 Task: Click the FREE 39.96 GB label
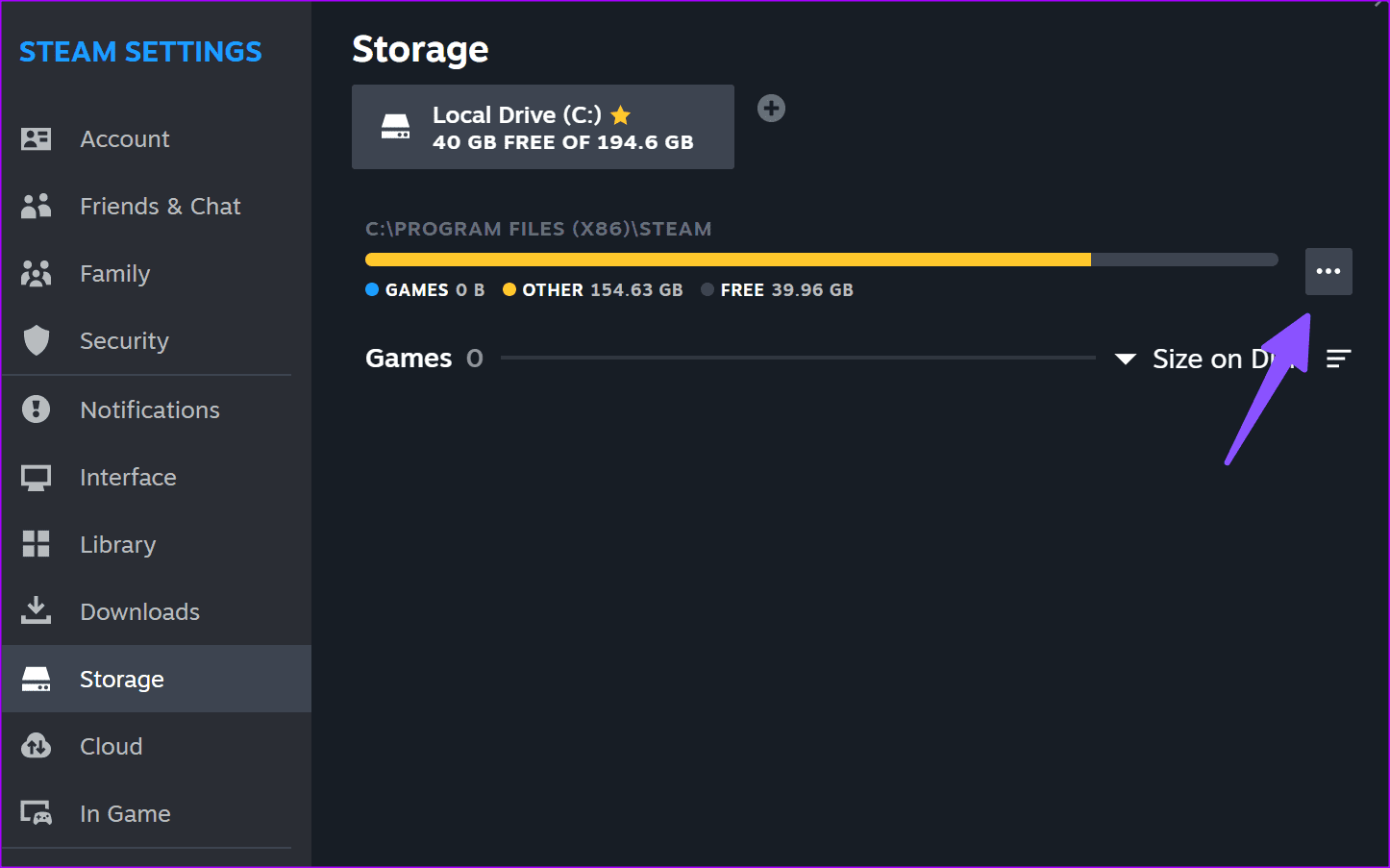tap(787, 290)
